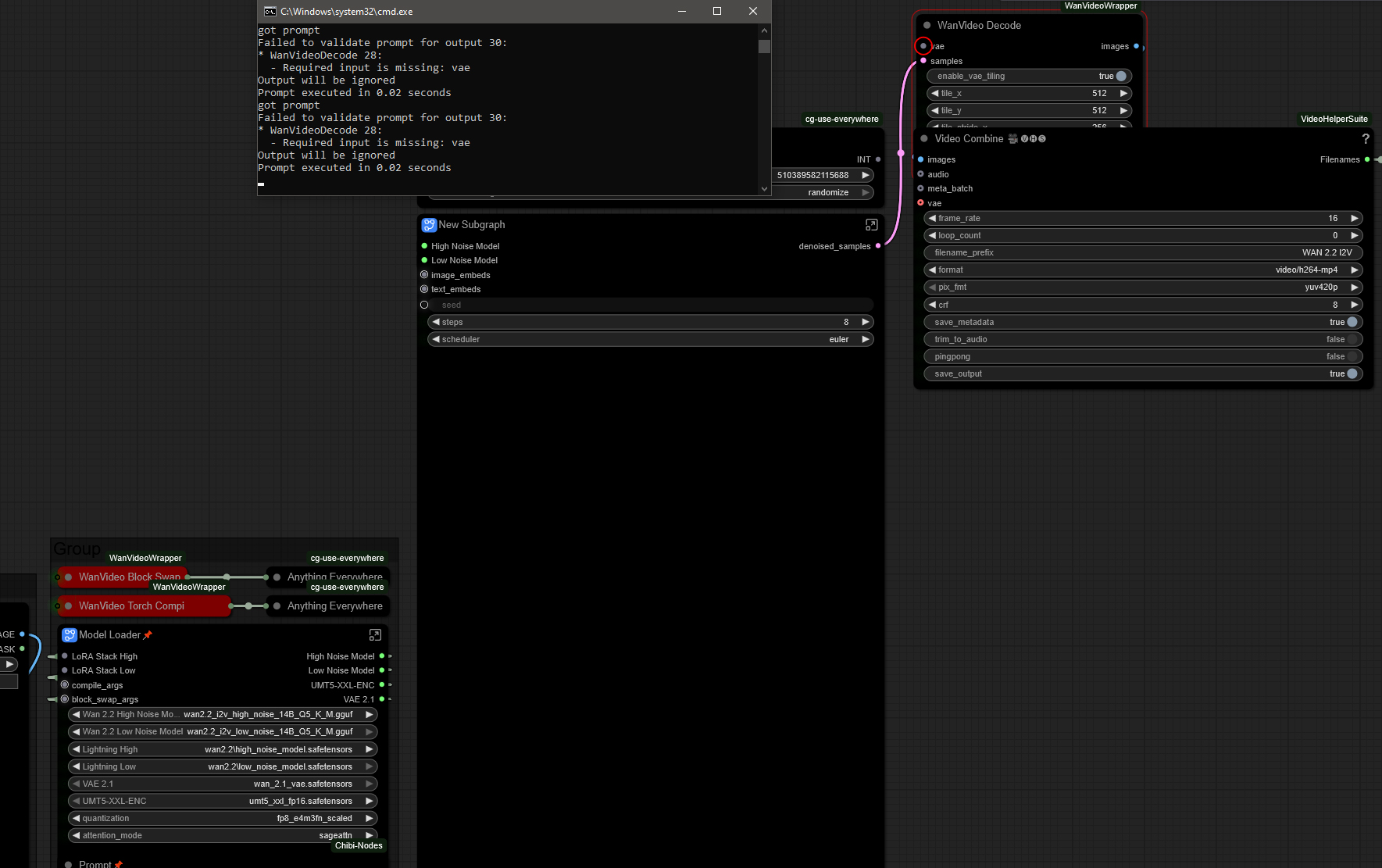Click the vae input socket on WanVideo Decode
Image resolution: width=1382 pixels, height=868 pixels.
(x=923, y=46)
